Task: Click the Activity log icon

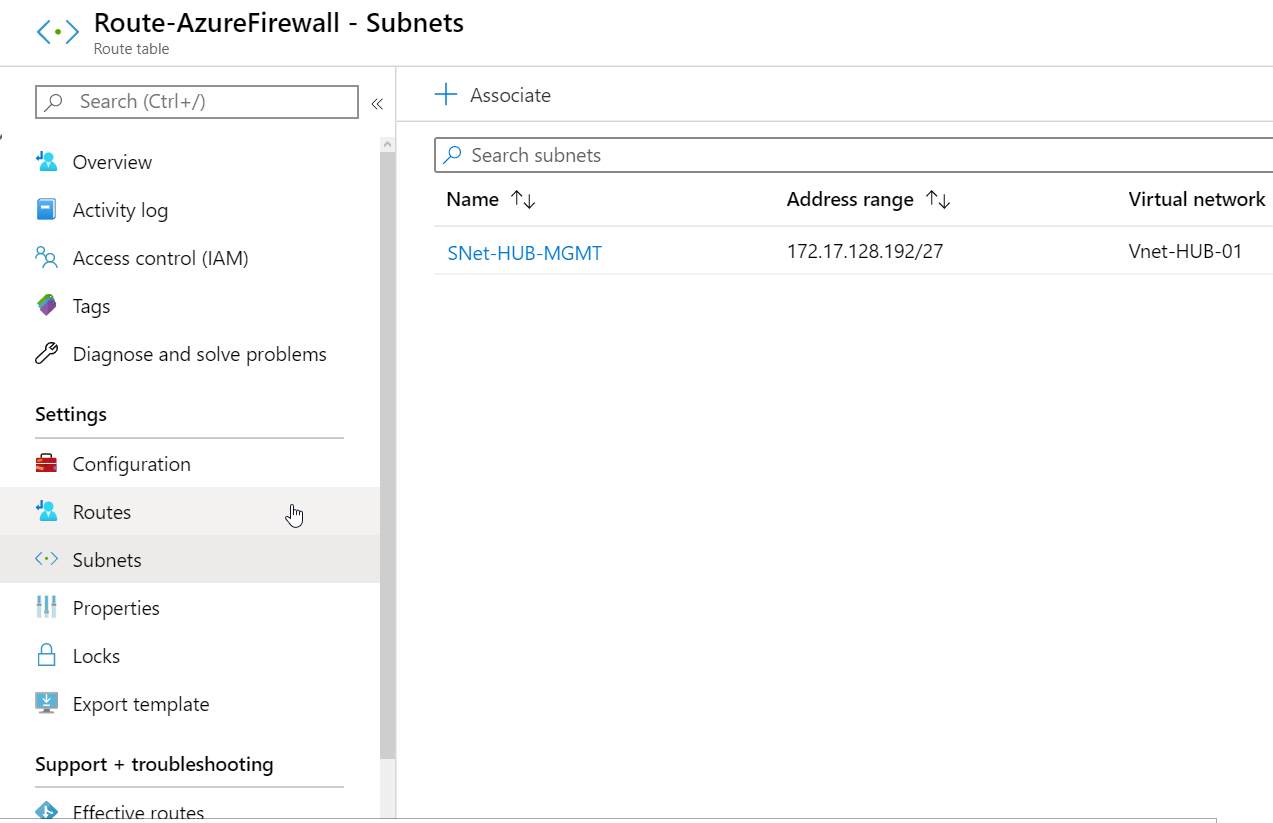Action: click(47, 210)
